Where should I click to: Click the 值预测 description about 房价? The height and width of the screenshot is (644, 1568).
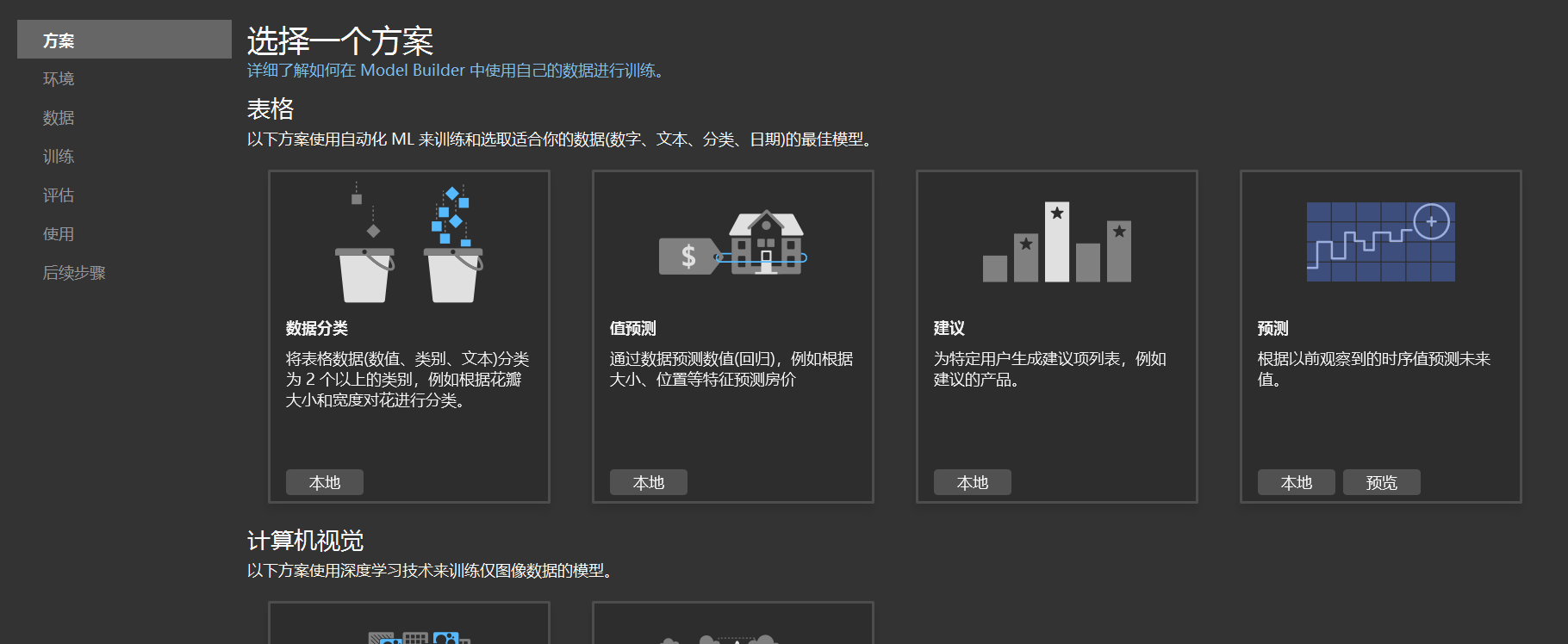point(731,369)
